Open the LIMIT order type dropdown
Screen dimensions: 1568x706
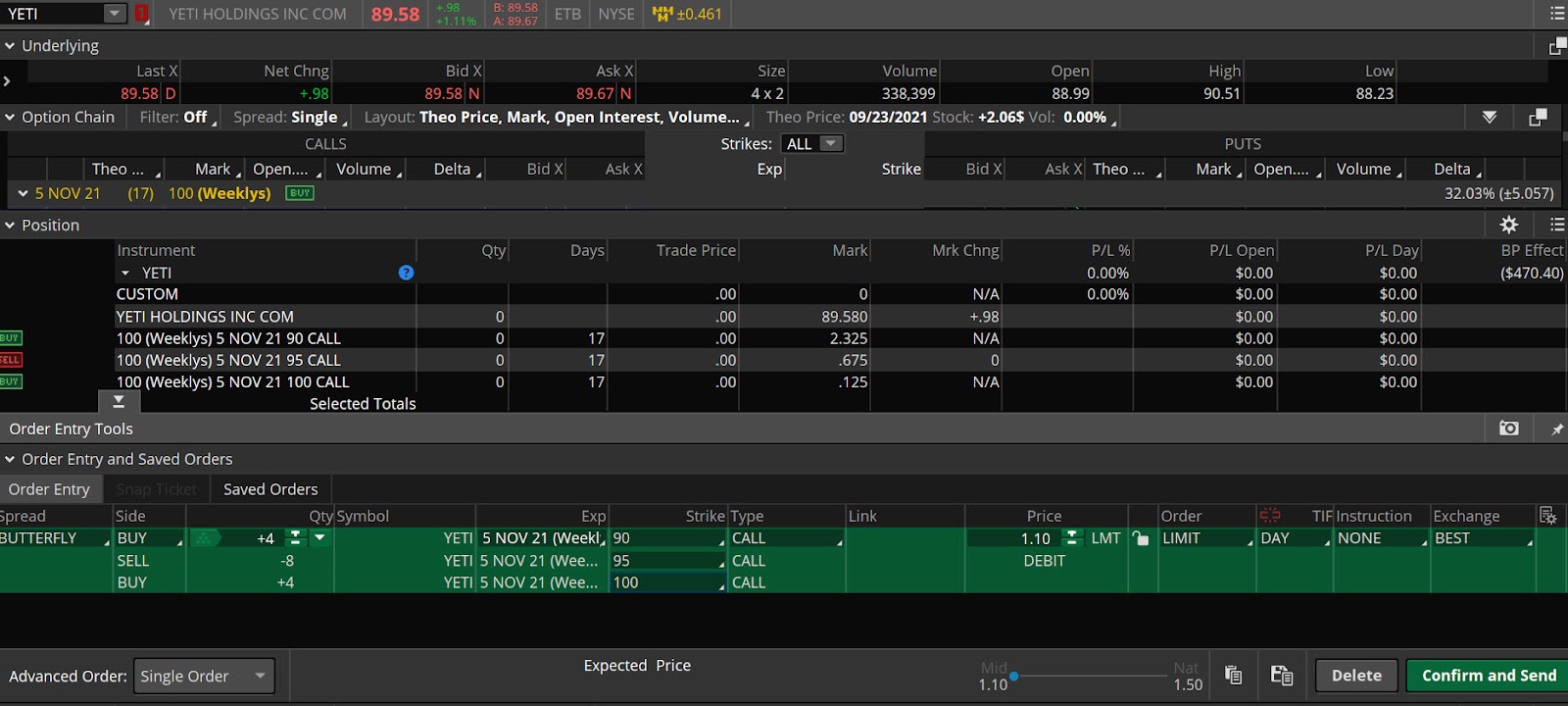point(1207,538)
